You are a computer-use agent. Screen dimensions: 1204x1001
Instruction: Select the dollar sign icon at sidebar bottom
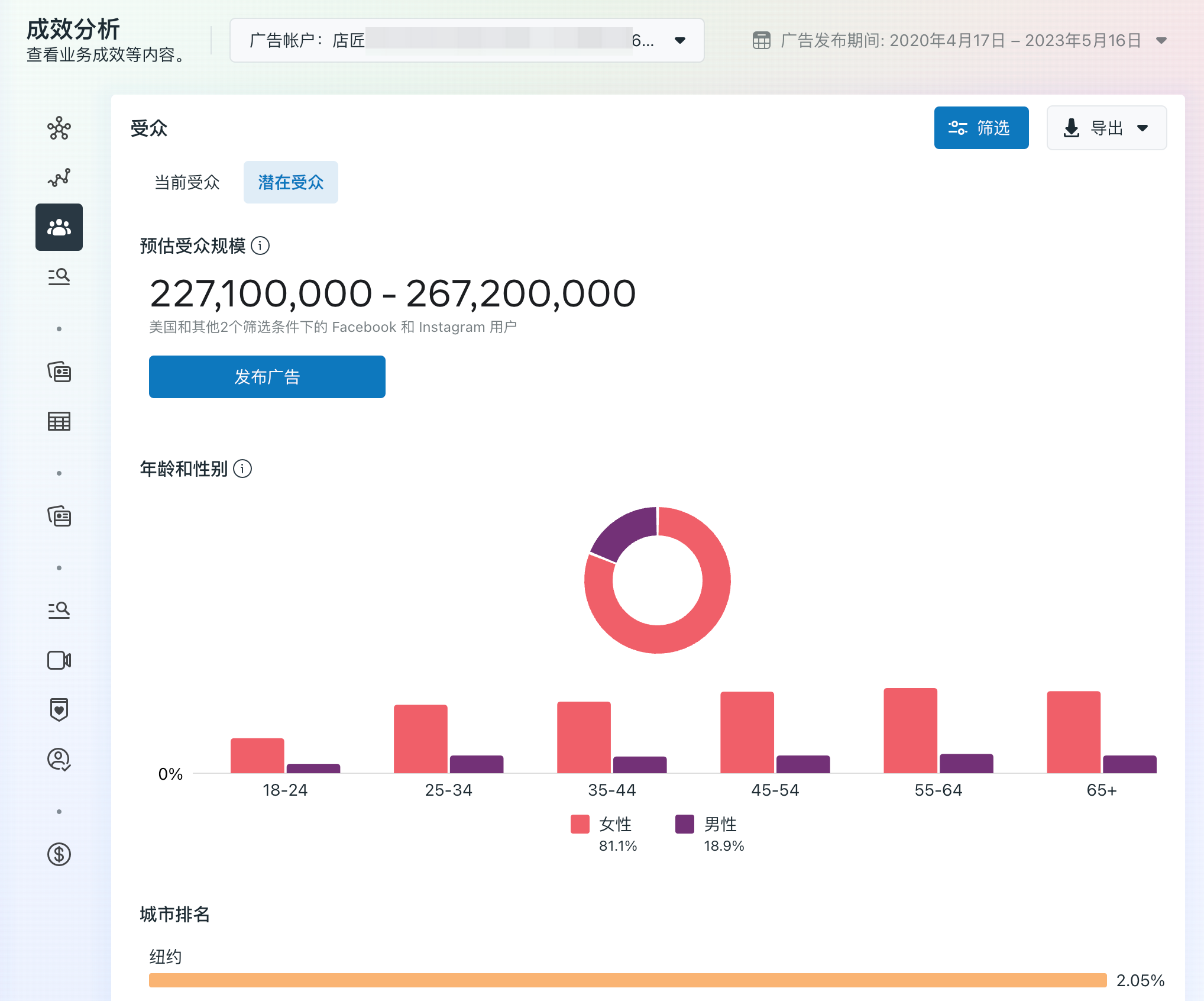point(59,854)
